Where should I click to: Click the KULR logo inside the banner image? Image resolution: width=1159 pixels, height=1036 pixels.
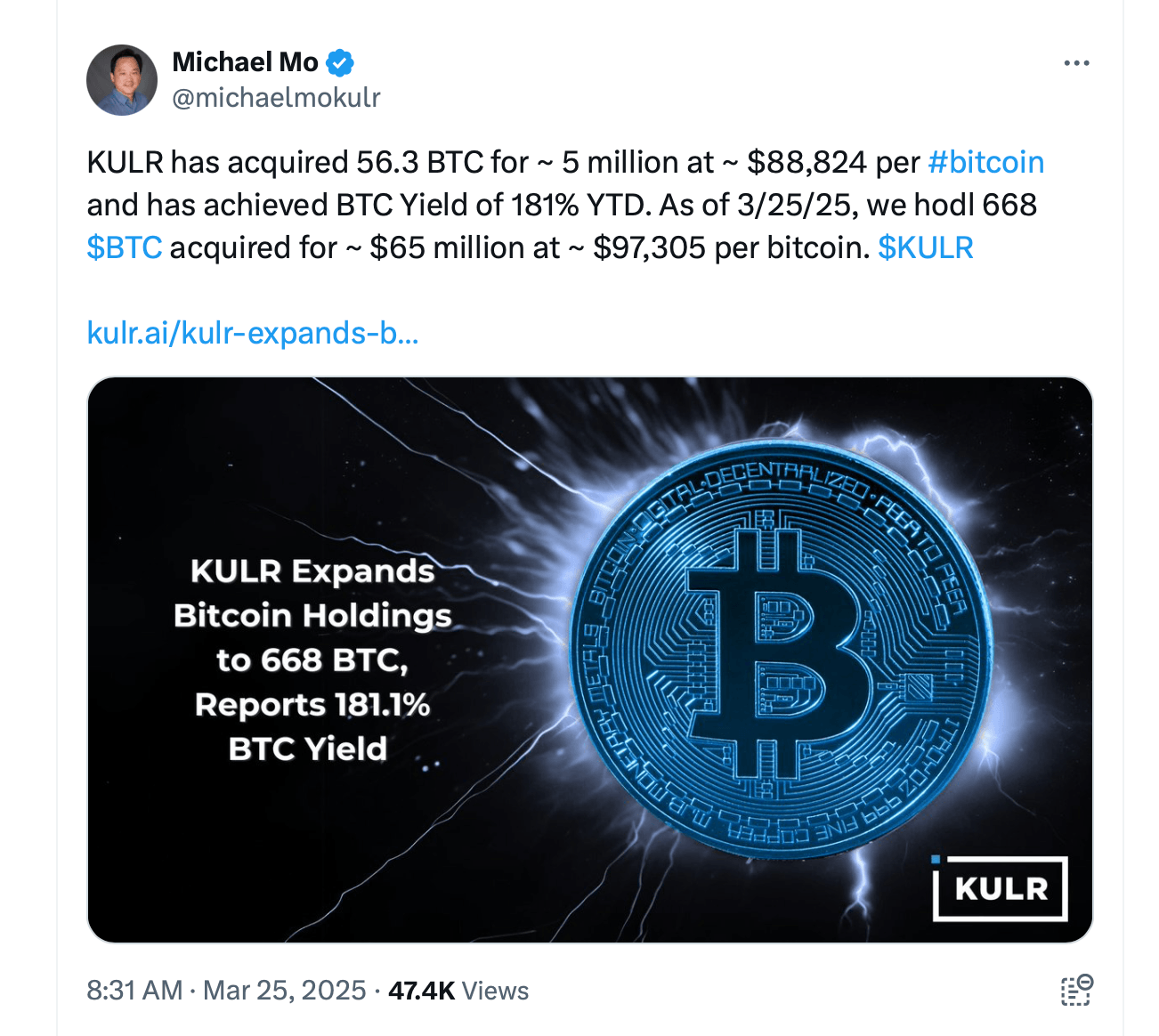1001,889
